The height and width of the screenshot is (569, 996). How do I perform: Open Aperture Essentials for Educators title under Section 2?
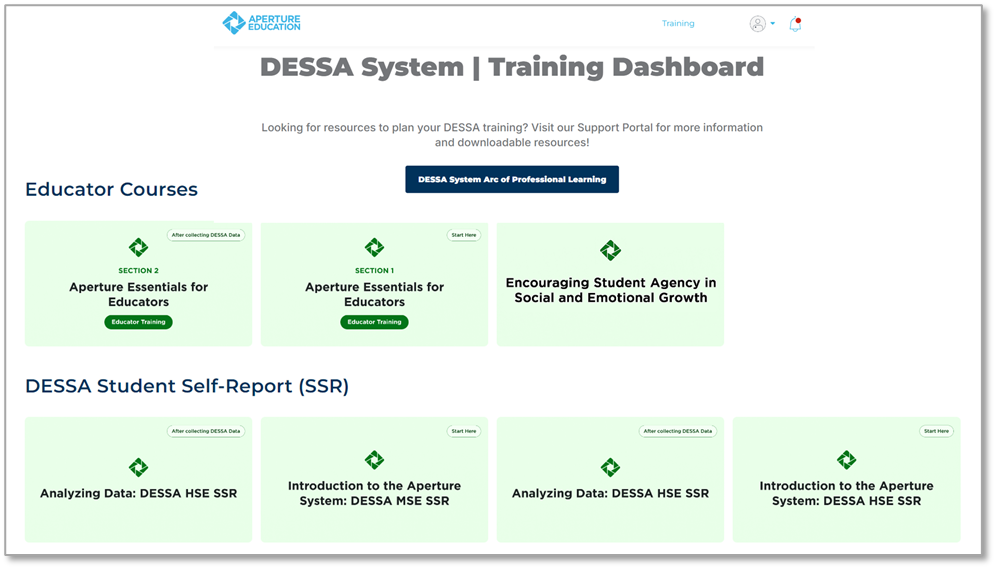coord(138,294)
